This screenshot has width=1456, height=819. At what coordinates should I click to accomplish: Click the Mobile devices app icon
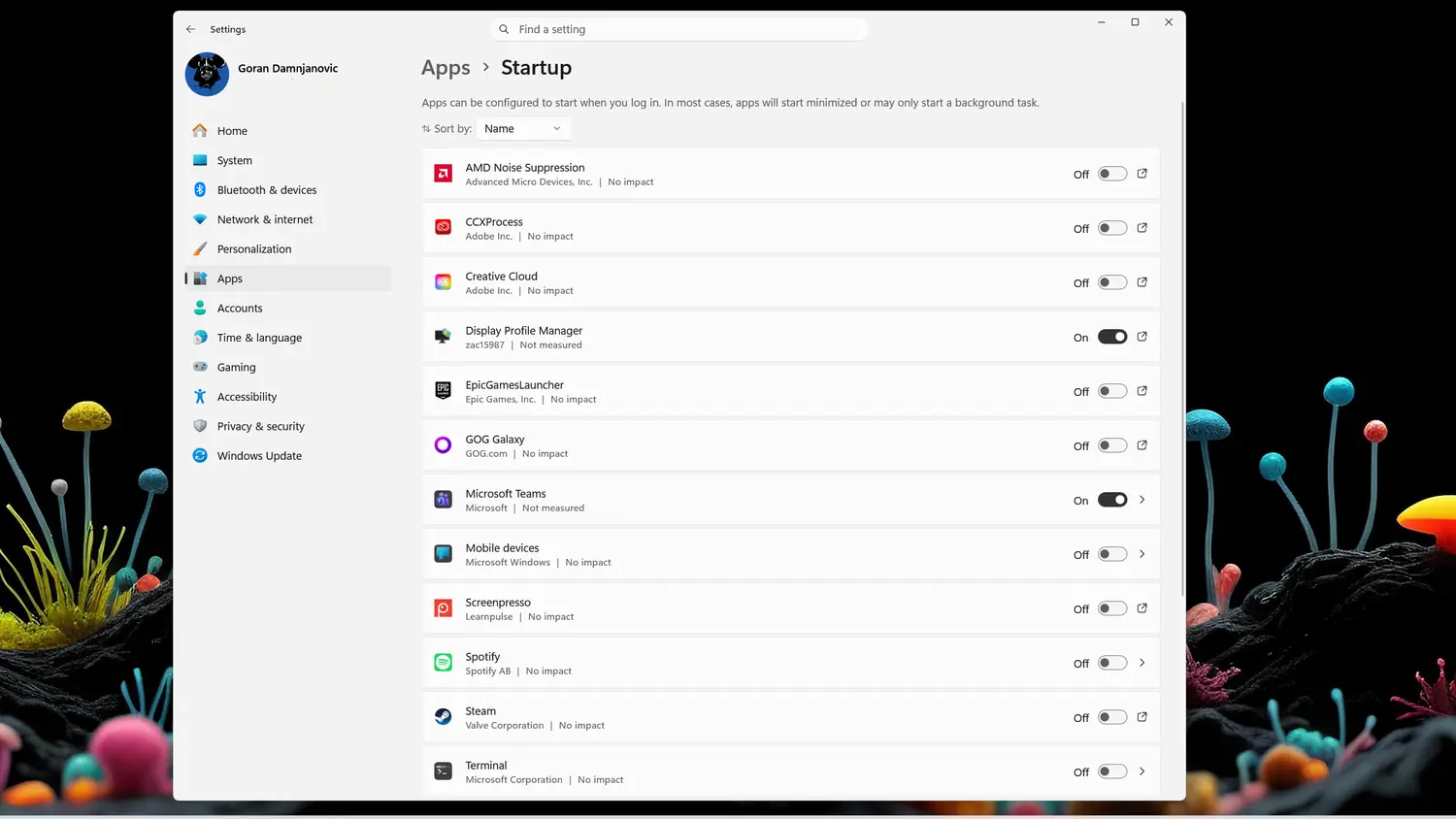443,554
